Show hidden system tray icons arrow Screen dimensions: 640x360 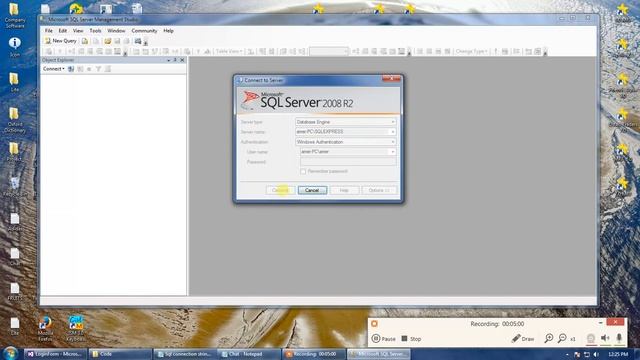pos(567,354)
